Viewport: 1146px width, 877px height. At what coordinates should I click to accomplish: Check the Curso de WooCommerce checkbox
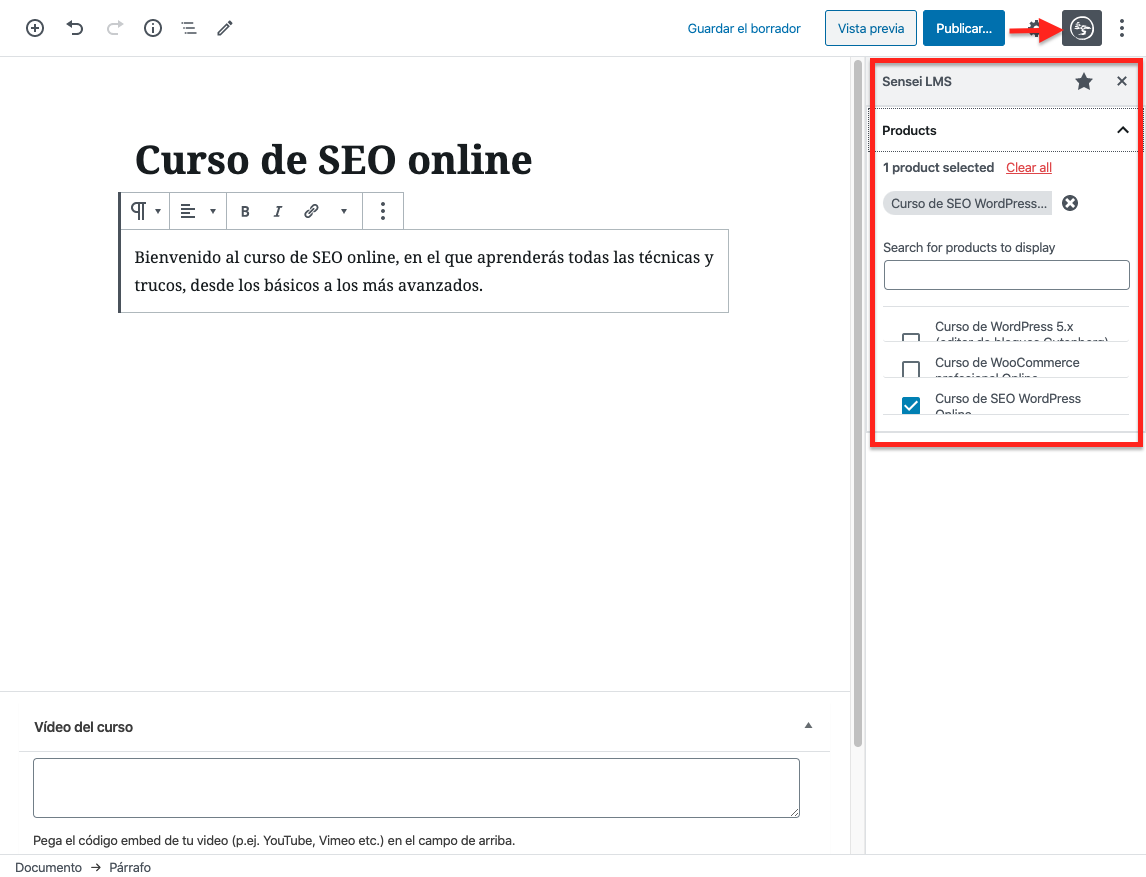pyautogui.click(x=911, y=369)
